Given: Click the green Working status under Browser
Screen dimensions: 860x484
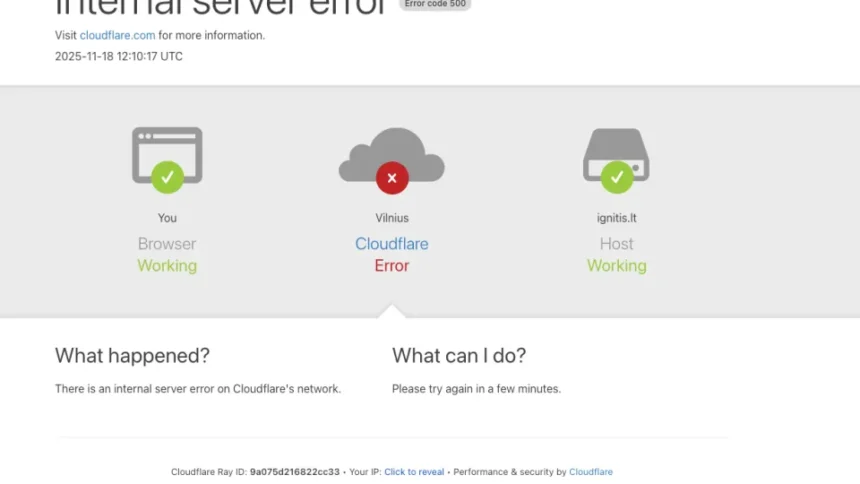Looking at the screenshot, I should (167, 266).
